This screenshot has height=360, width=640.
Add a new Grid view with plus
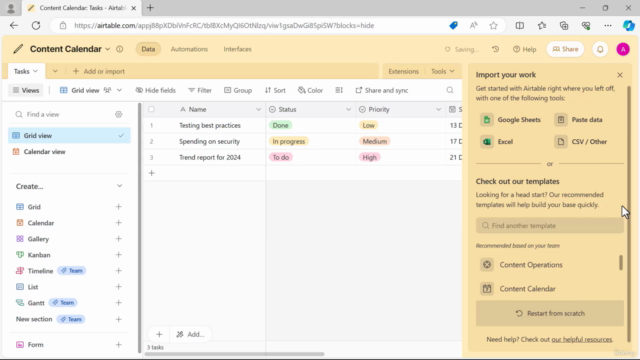pyautogui.click(x=118, y=207)
